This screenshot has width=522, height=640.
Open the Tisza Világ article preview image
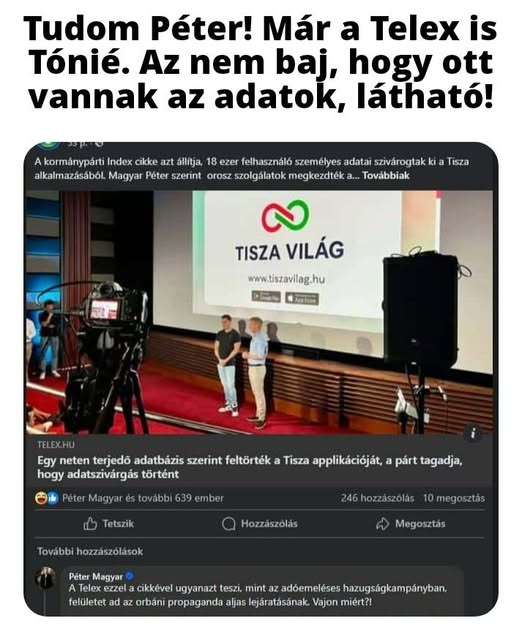(259, 312)
